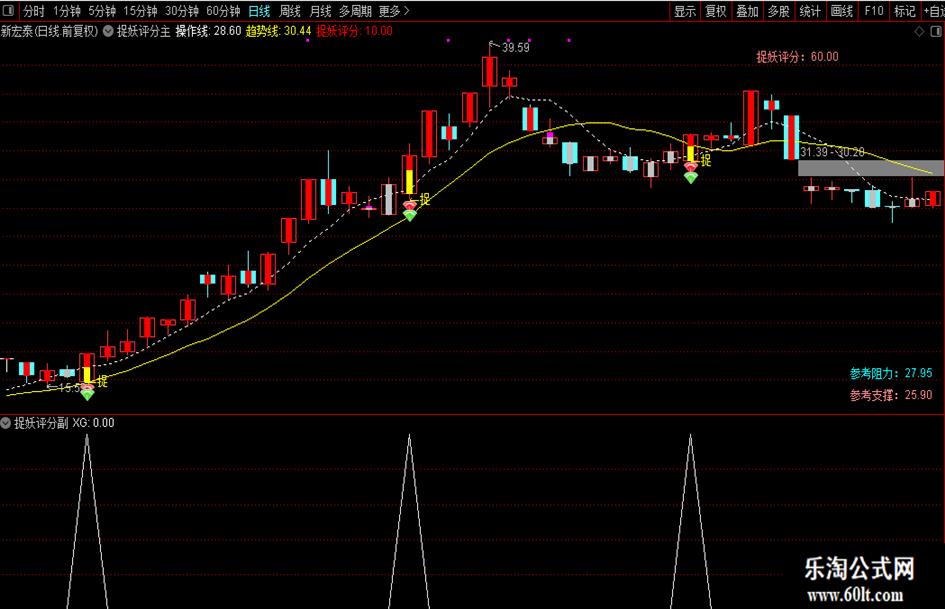
Task: Click the 叠加 overlay button
Action: click(747, 11)
